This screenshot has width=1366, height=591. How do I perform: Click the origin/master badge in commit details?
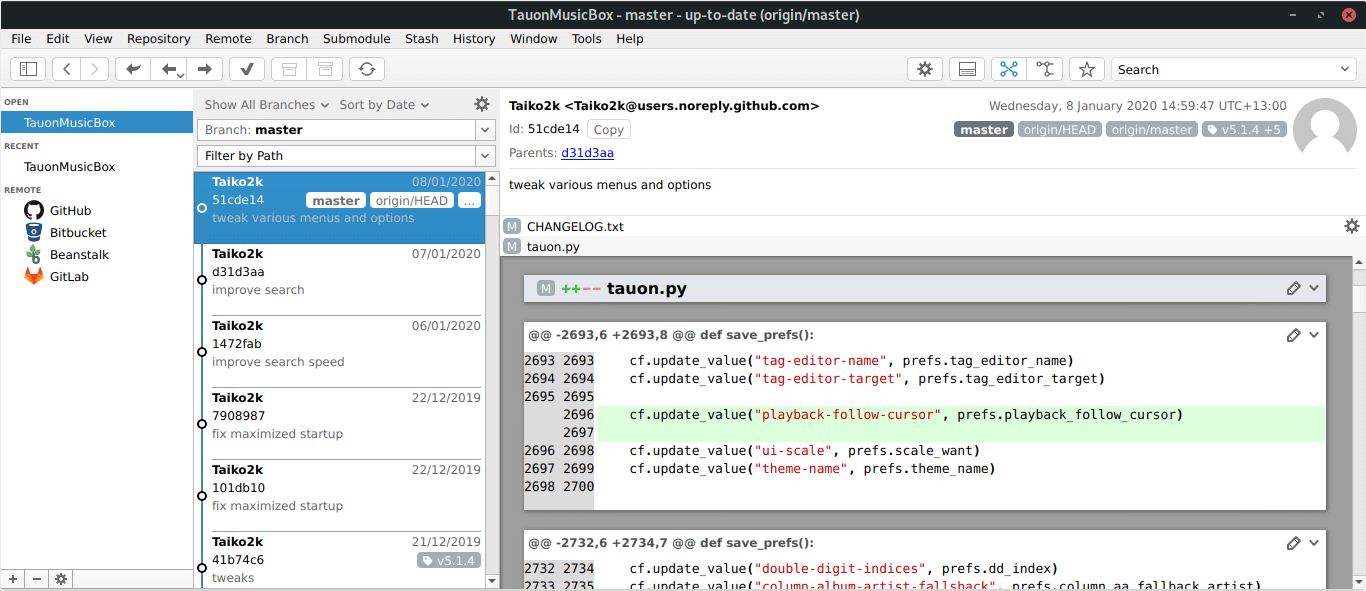(1152, 129)
